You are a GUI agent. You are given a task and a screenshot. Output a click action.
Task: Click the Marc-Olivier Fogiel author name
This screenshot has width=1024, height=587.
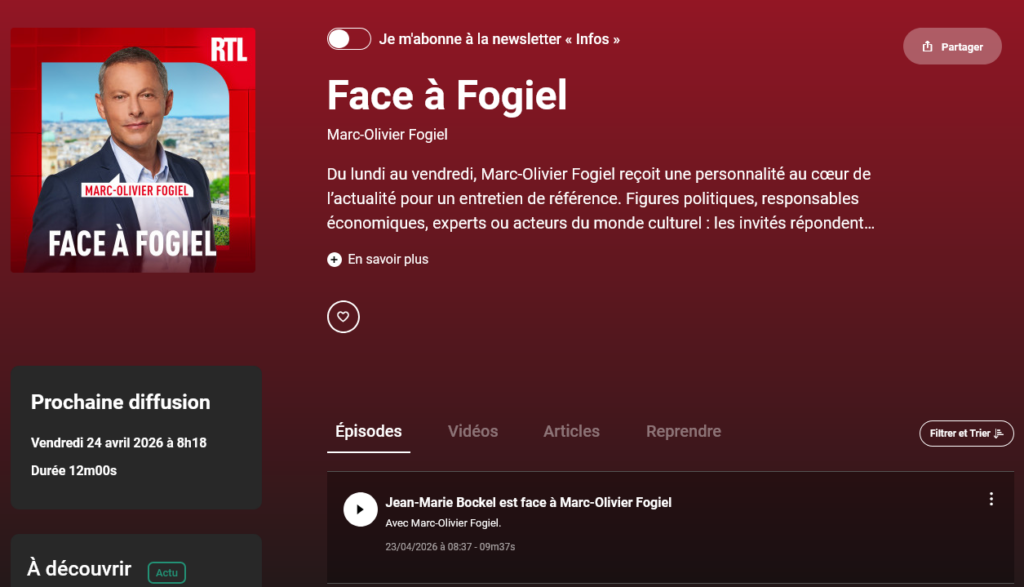coord(387,135)
